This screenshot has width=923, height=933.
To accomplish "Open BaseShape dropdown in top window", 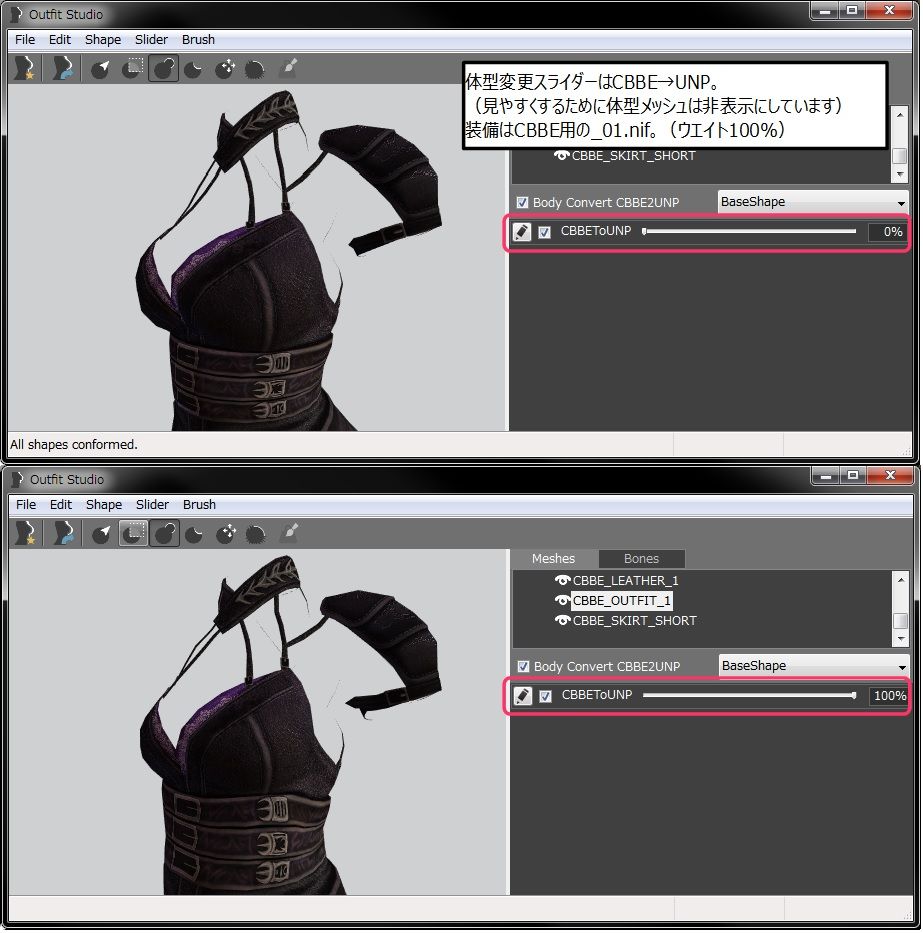I will (x=813, y=202).
